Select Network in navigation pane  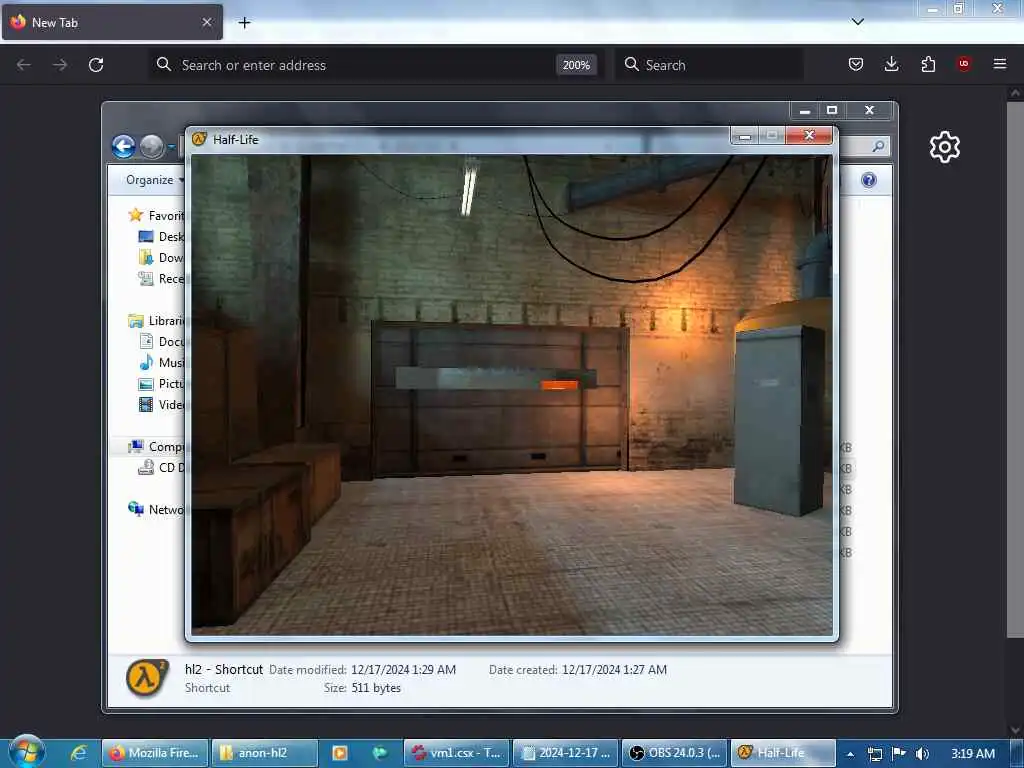point(156,509)
